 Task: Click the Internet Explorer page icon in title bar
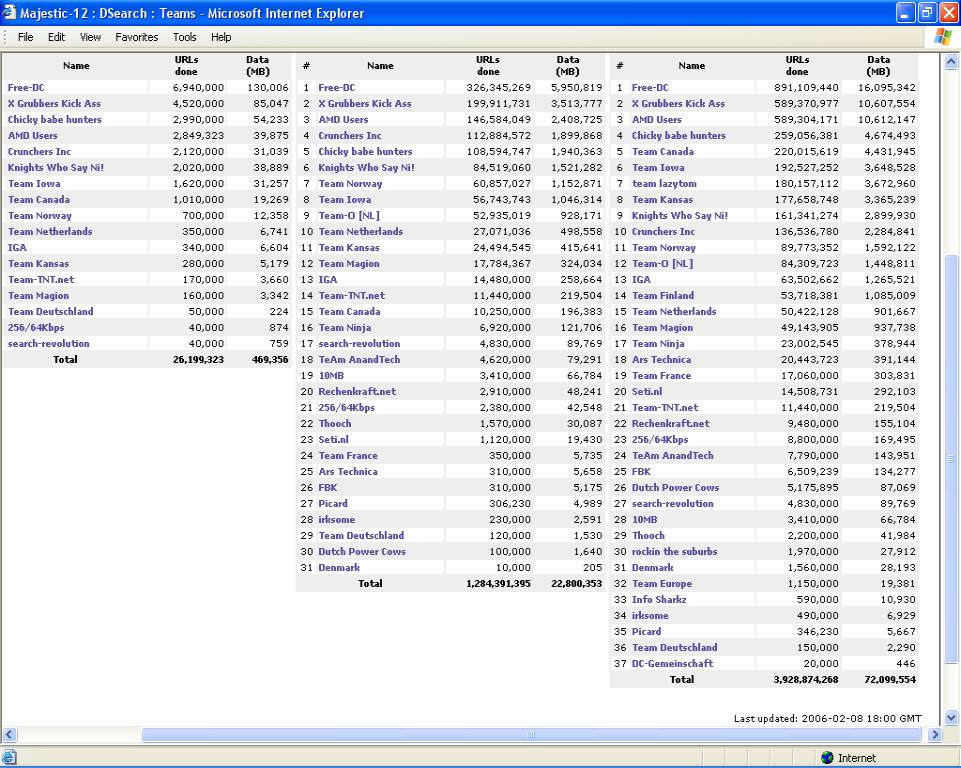tap(9, 12)
